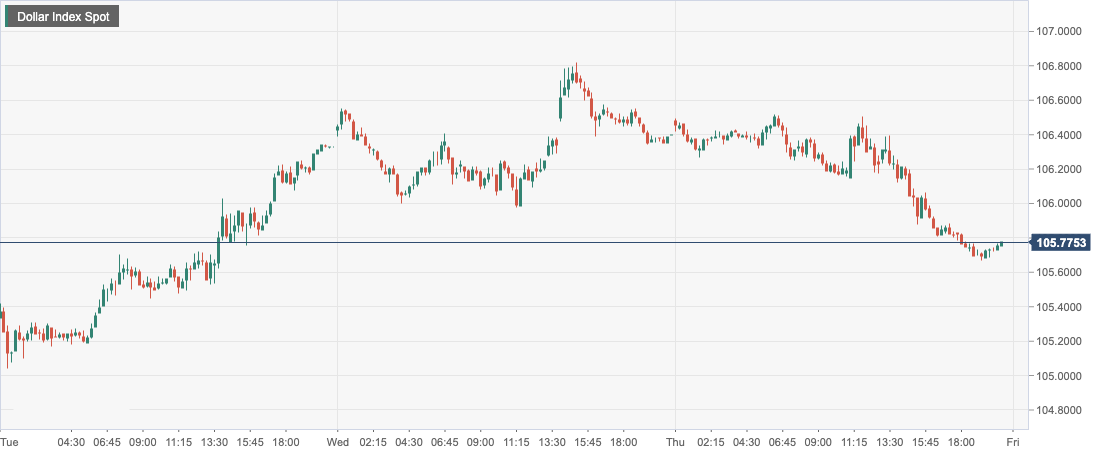Click the 106.6000 price axis label
Image resolution: width=1105 pixels, height=455 pixels.
(x=1061, y=101)
